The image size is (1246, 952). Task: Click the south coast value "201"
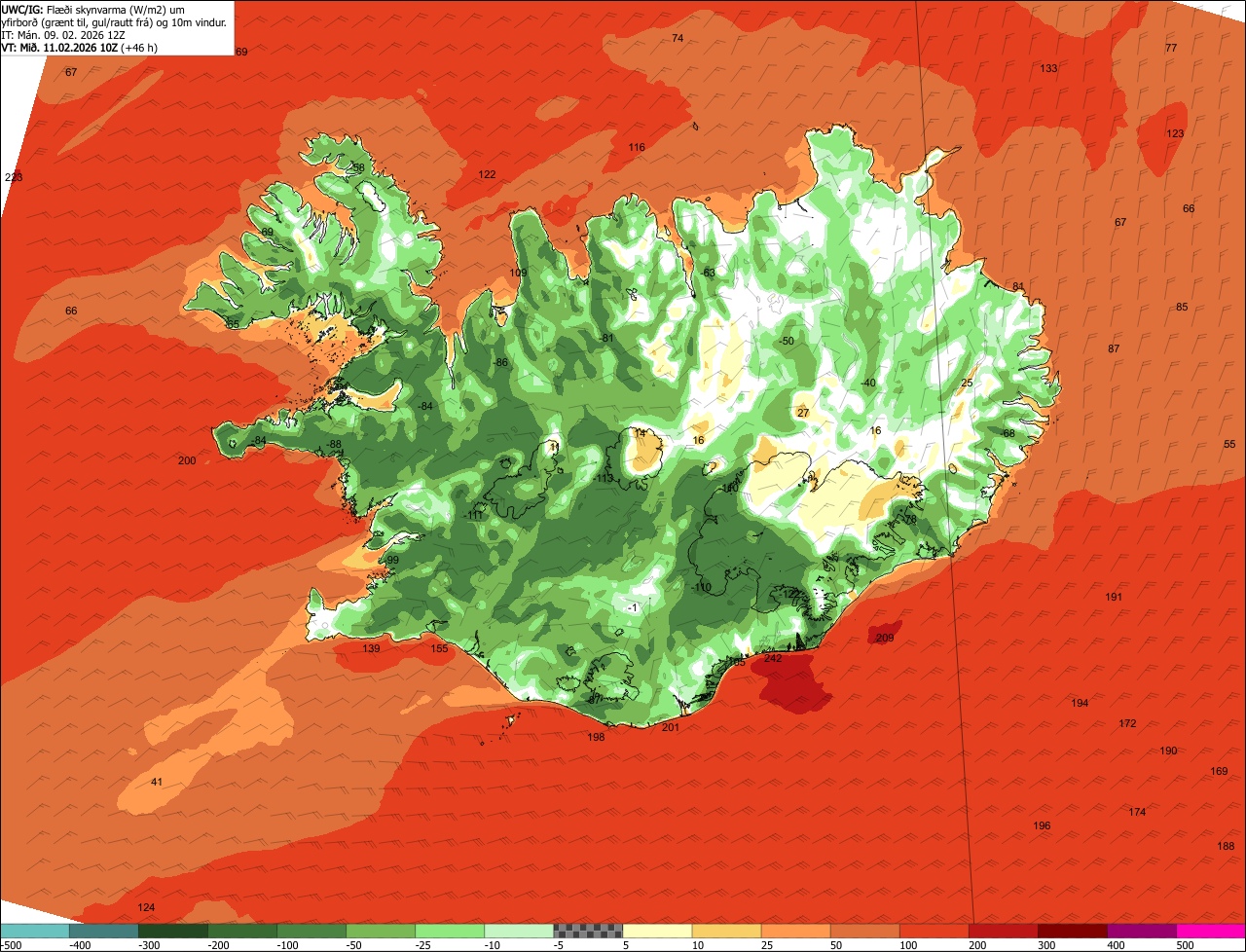tap(671, 727)
